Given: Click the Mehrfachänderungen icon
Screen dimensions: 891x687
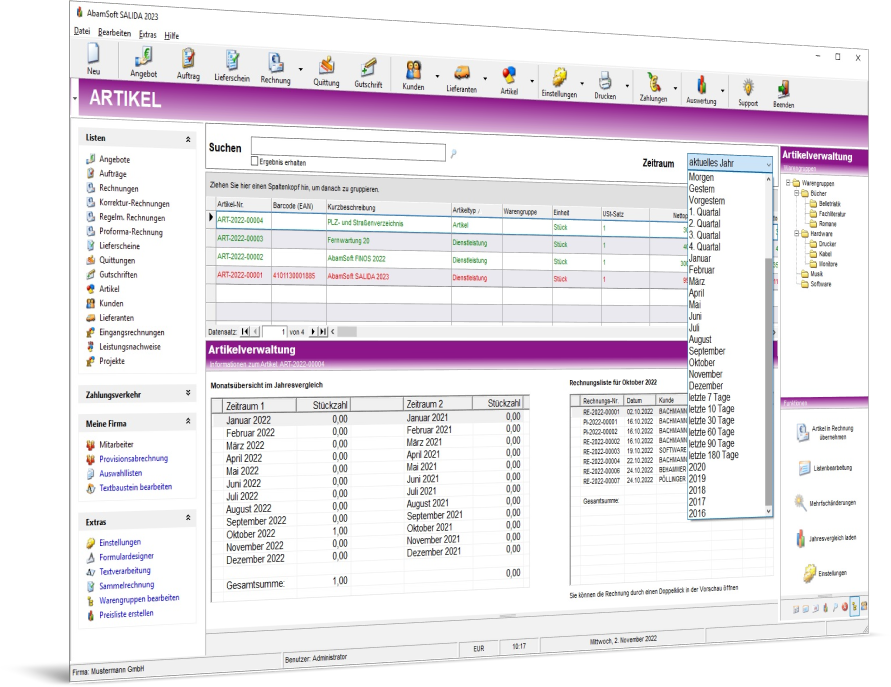Looking at the screenshot, I should click(800, 503).
